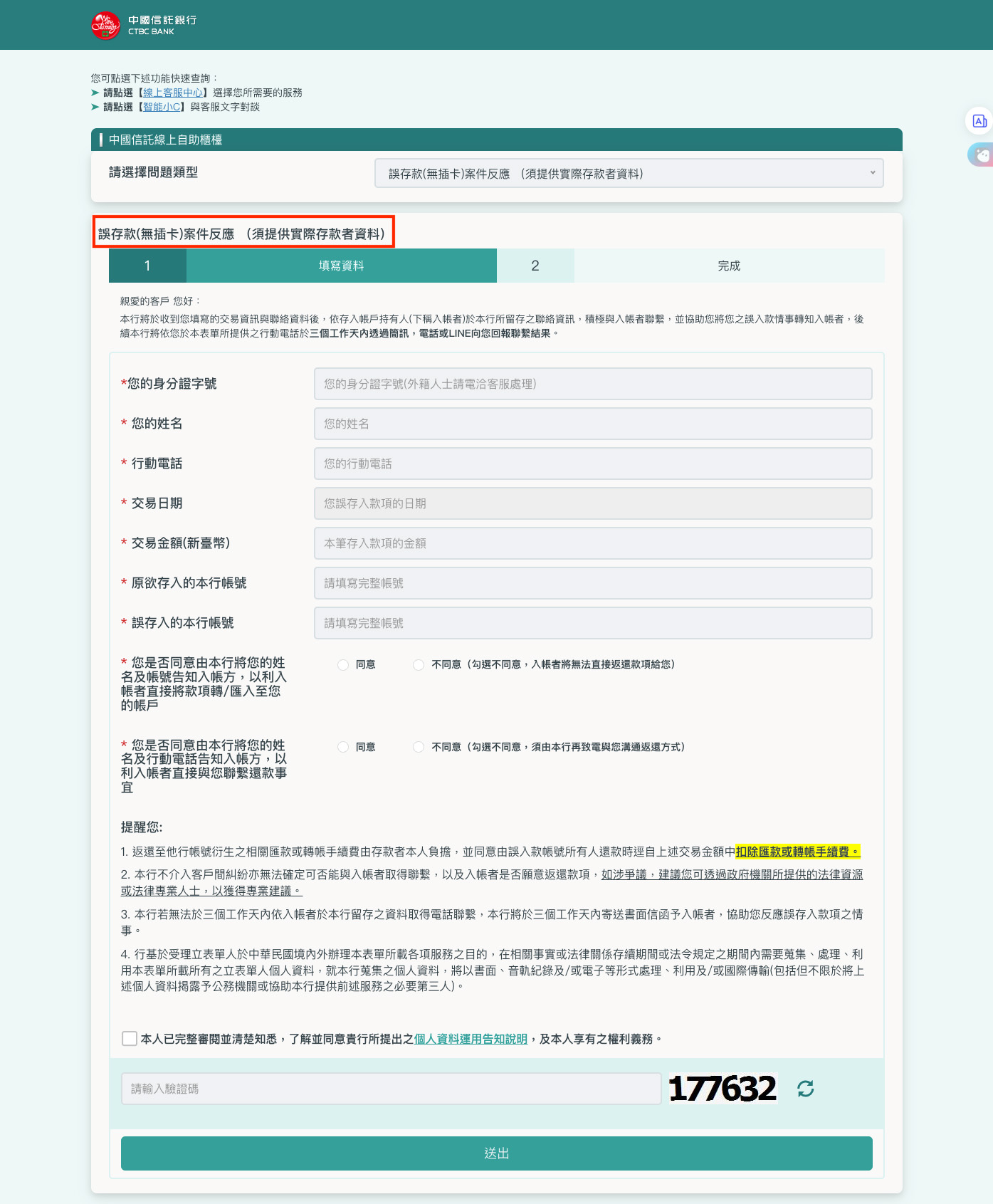Open the 個人資料運用告知說明 link
The width and height of the screenshot is (993, 1204).
[x=471, y=1039]
